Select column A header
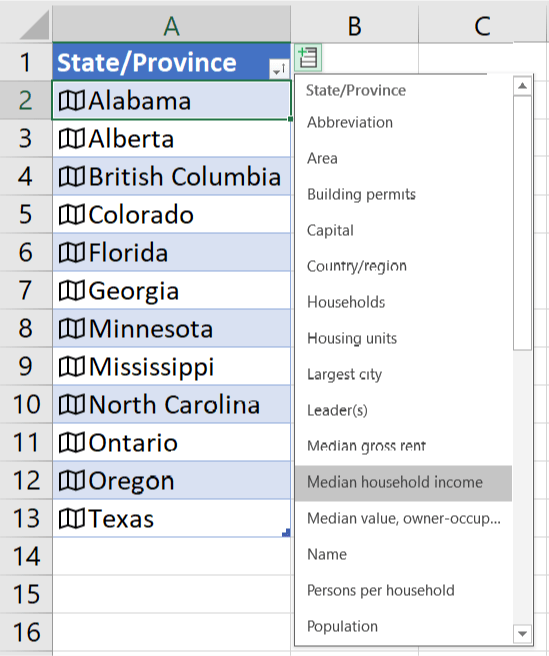Image resolution: width=549 pixels, height=656 pixels. 172,24
